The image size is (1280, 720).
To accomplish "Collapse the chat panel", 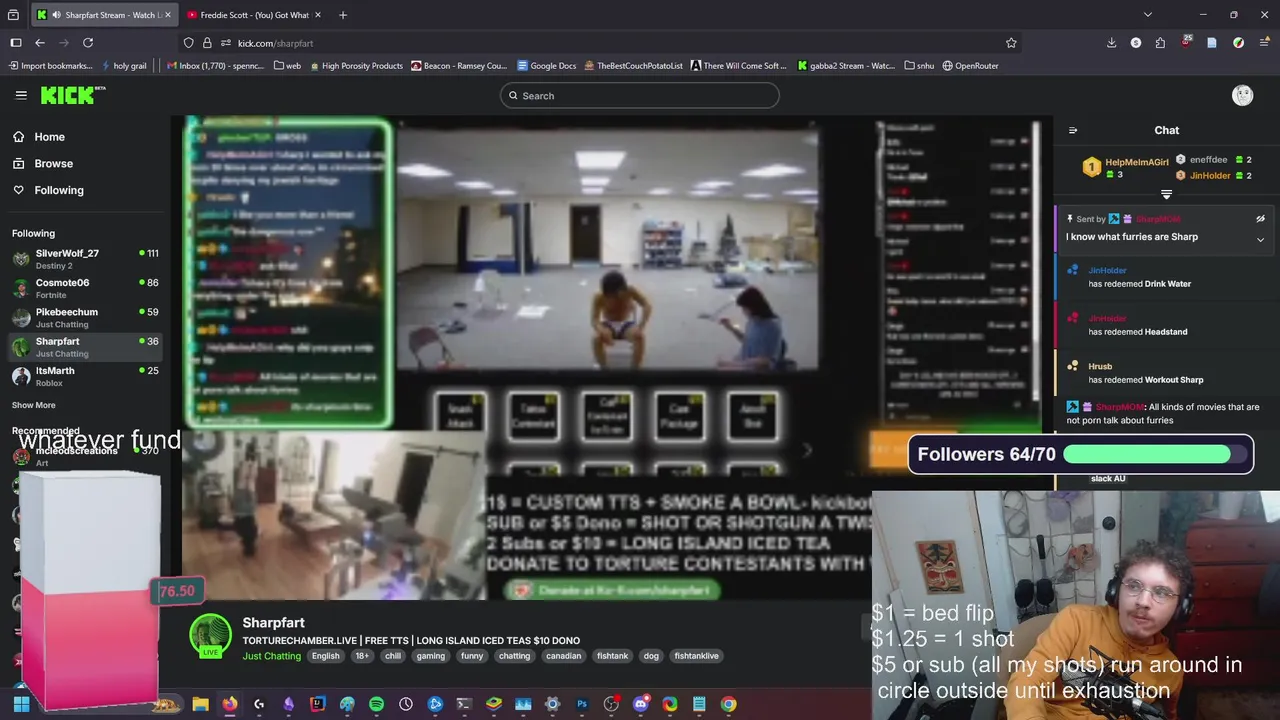I will tap(1073, 130).
